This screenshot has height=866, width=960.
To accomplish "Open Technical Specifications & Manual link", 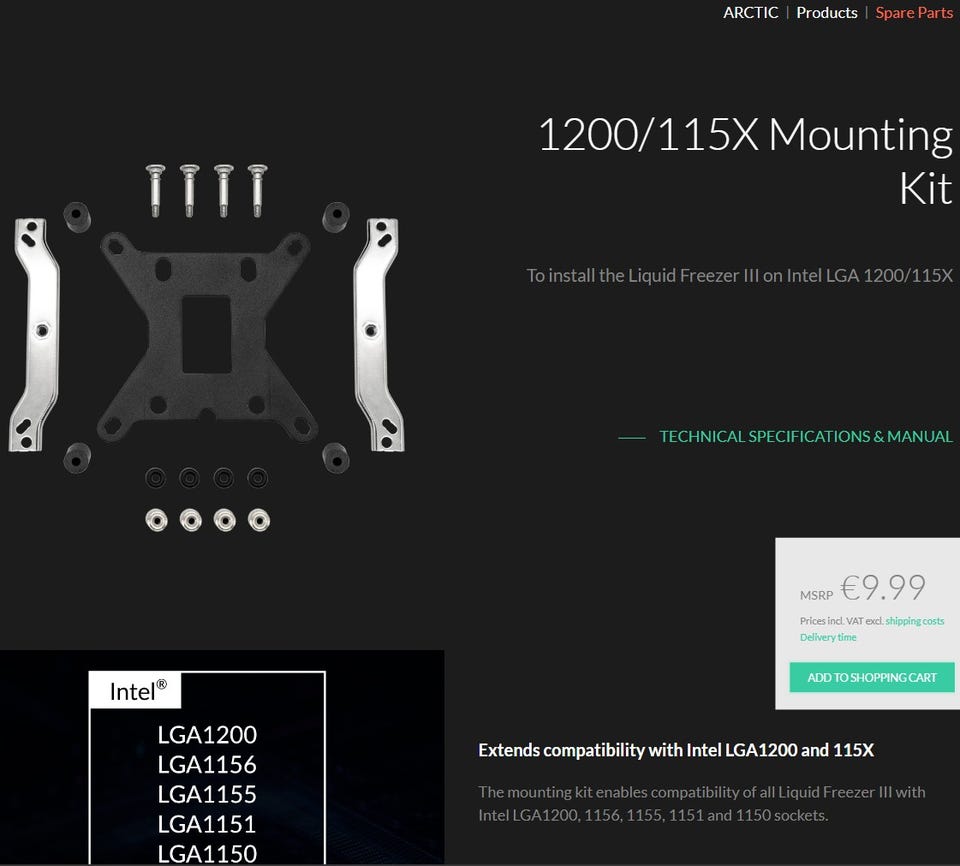I will click(x=806, y=436).
